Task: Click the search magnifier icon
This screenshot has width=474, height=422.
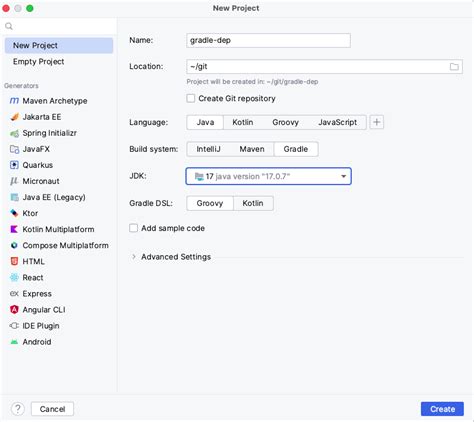Action: tap(9, 26)
